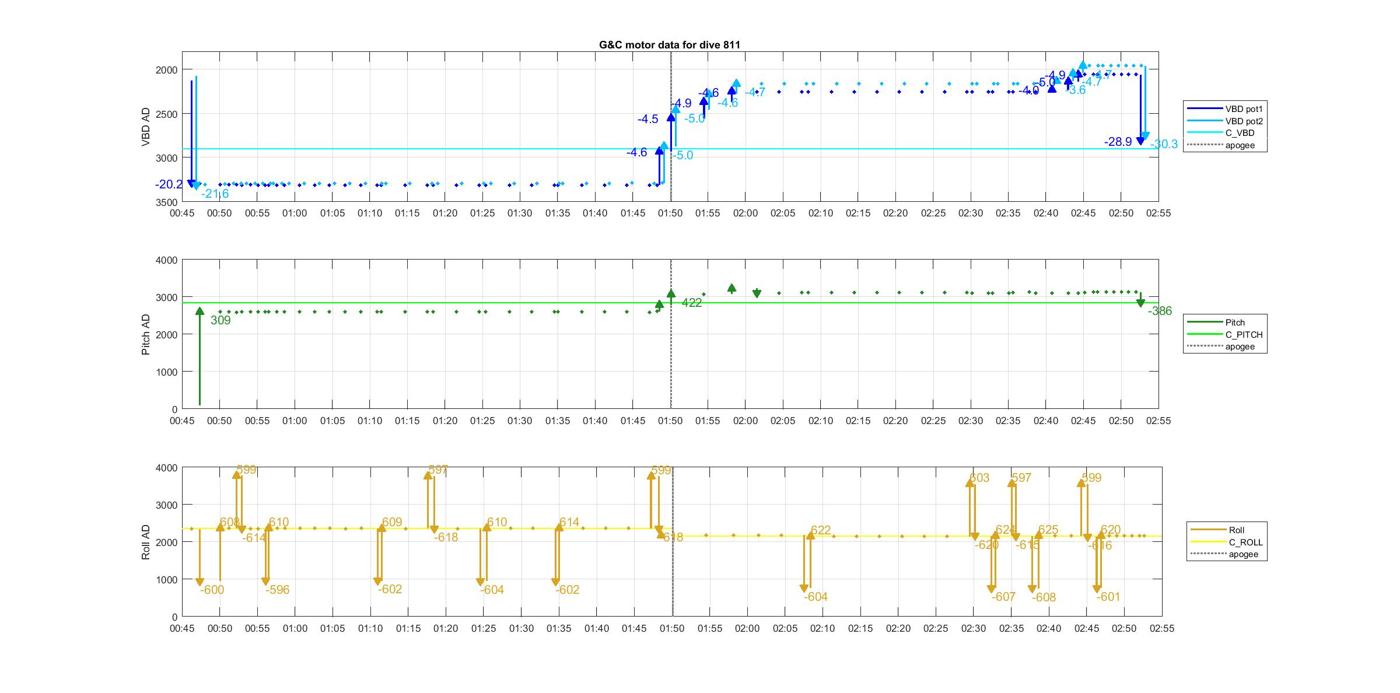Click the green line sample beside 'C_PITCH'
The width and height of the screenshot is (1400, 693).
pyautogui.click(x=1205, y=334)
